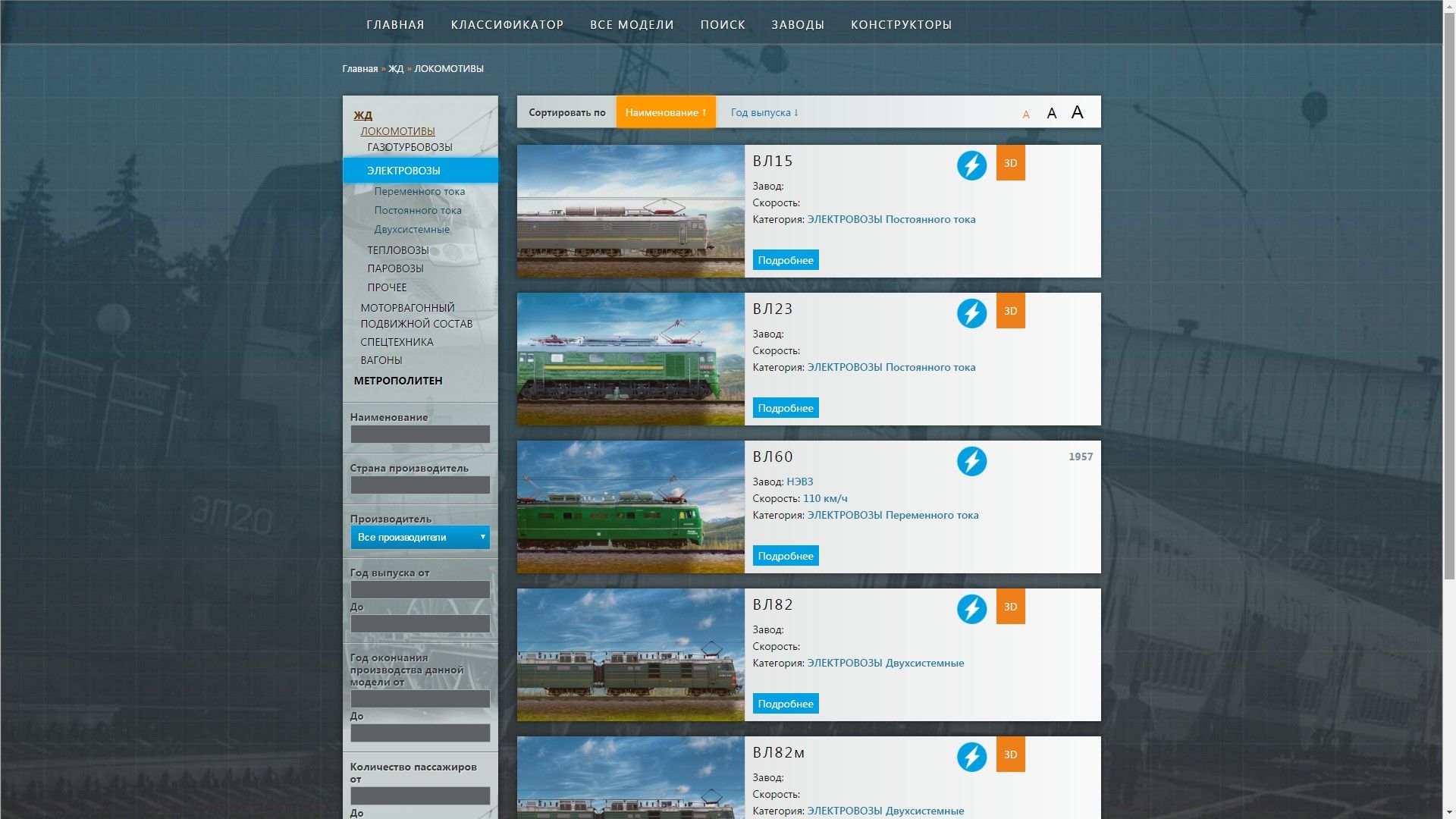Select ГАЗОТУРБОВОЗЫ in sidebar
Image resolution: width=1456 pixels, height=819 pixels.
[x=409, y=147]
